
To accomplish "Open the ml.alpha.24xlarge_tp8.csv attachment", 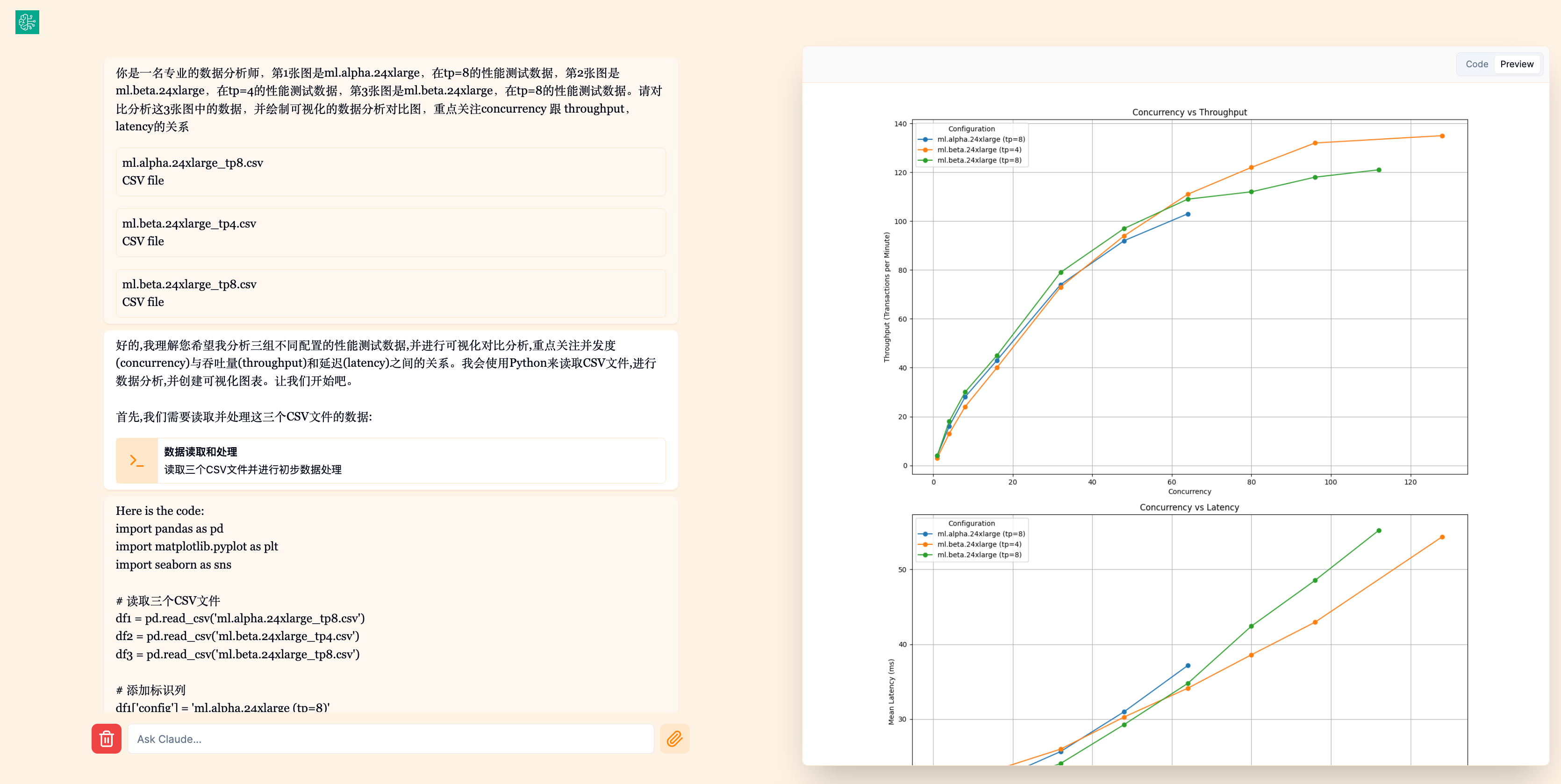I will [x=391, y=171].
